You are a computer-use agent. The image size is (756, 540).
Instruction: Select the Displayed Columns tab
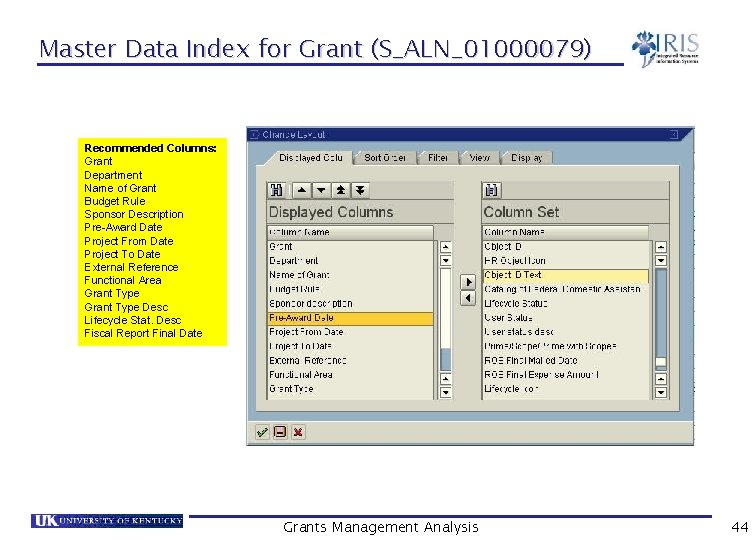(x=311, y=158)
